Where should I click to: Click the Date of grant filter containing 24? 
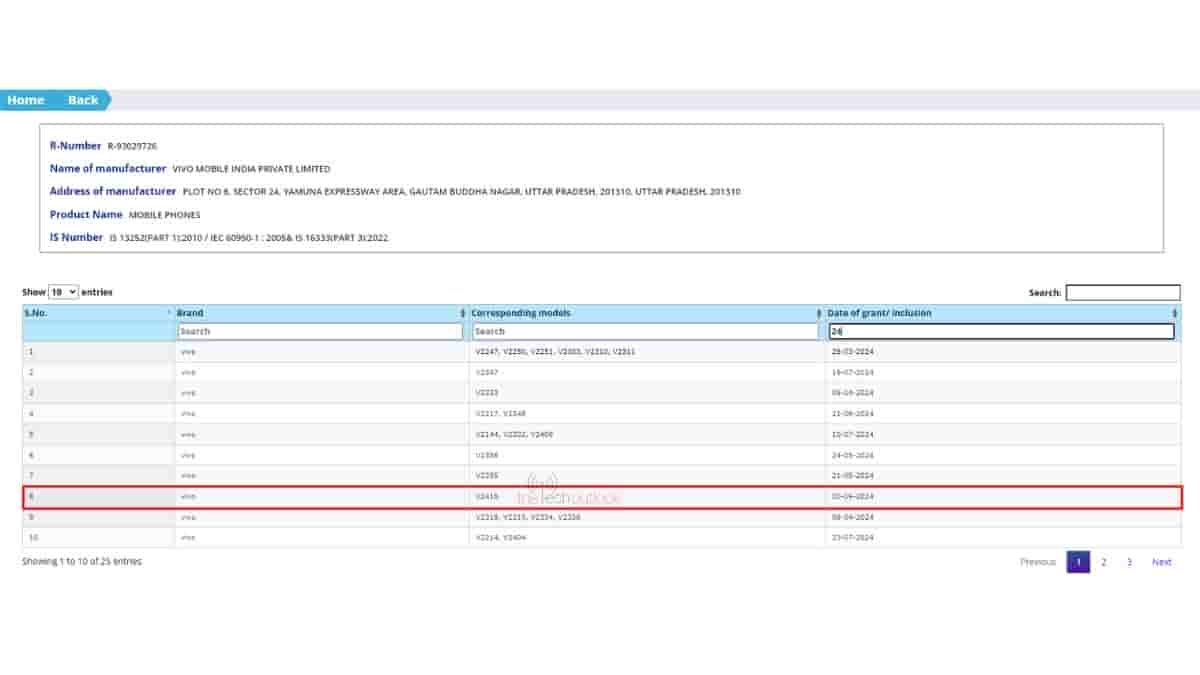pyautogui.click(x=1001, y=331)
